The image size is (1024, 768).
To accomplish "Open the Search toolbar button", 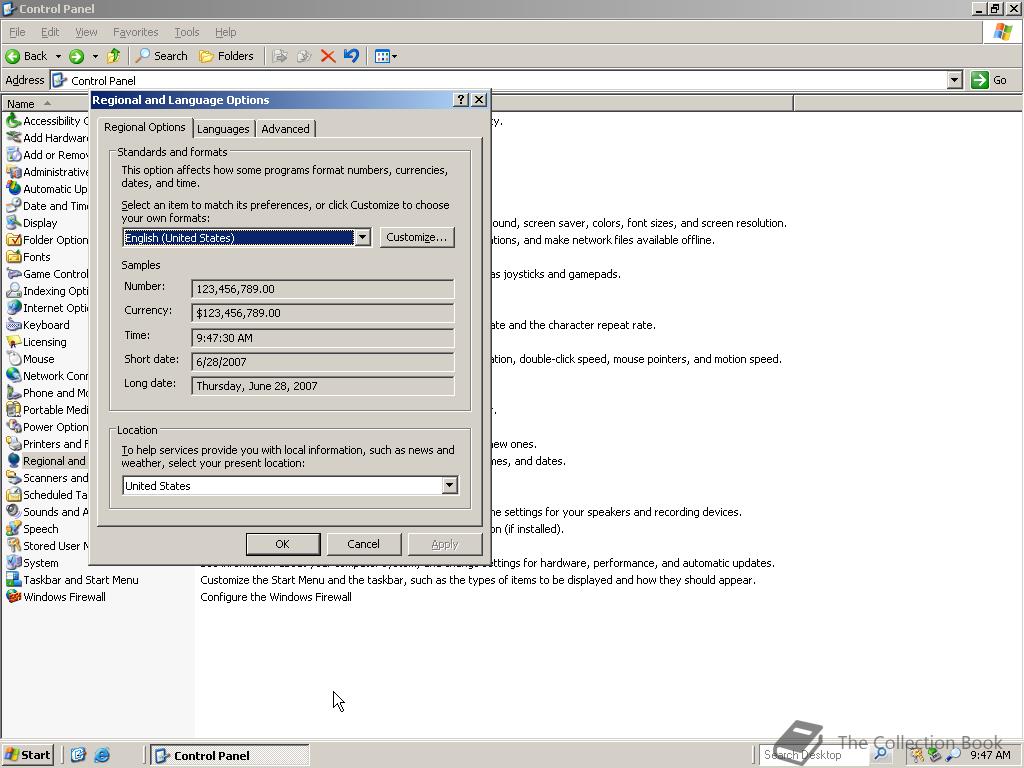I will (x=161, y=56).
